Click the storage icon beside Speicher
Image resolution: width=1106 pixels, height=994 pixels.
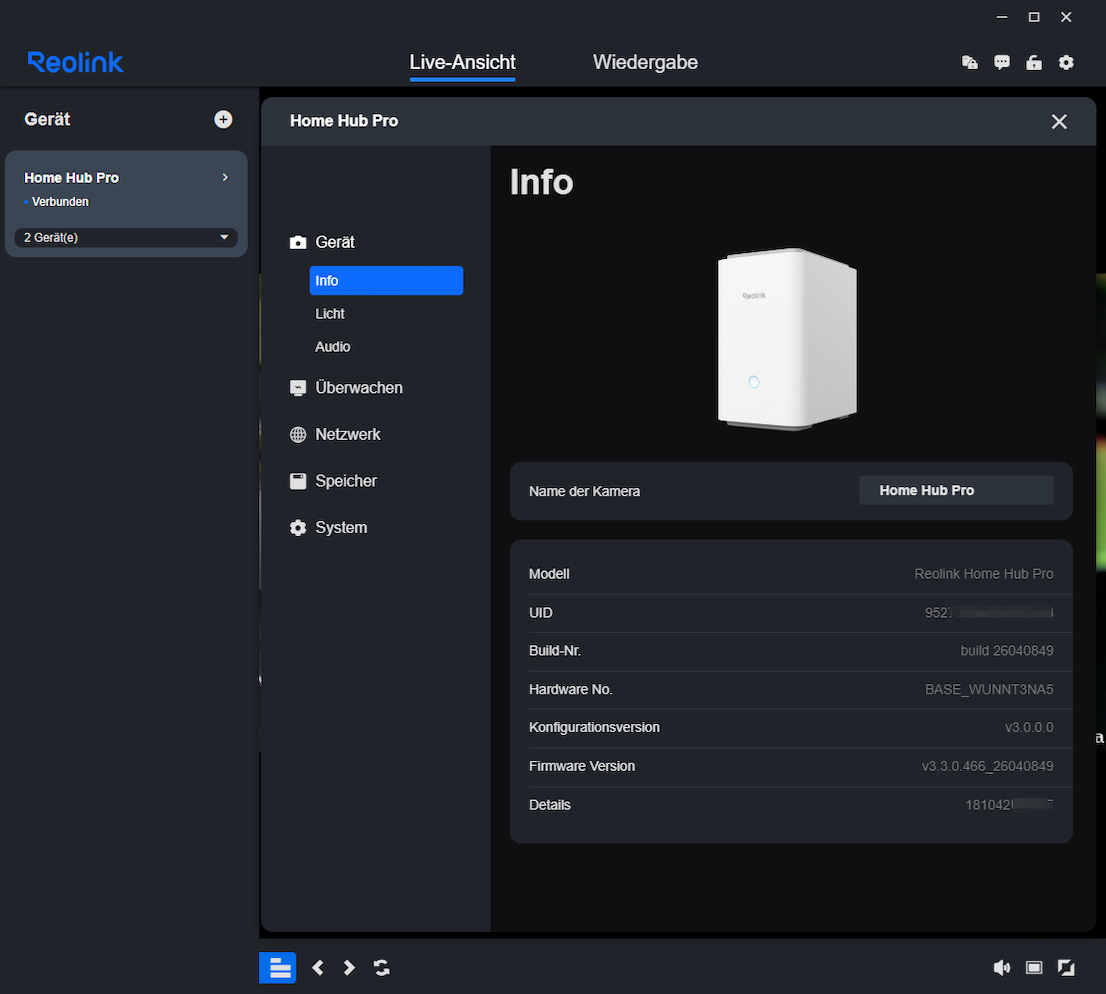pyautogui.click(x=298, y=481)
